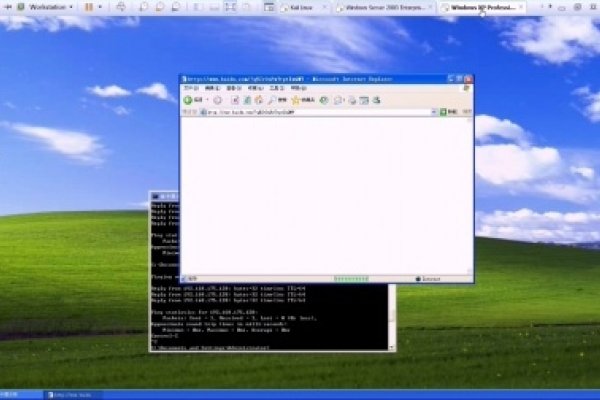
Task: Click the Stop loading icon in IE toolbar
Action: click(235, 100)
